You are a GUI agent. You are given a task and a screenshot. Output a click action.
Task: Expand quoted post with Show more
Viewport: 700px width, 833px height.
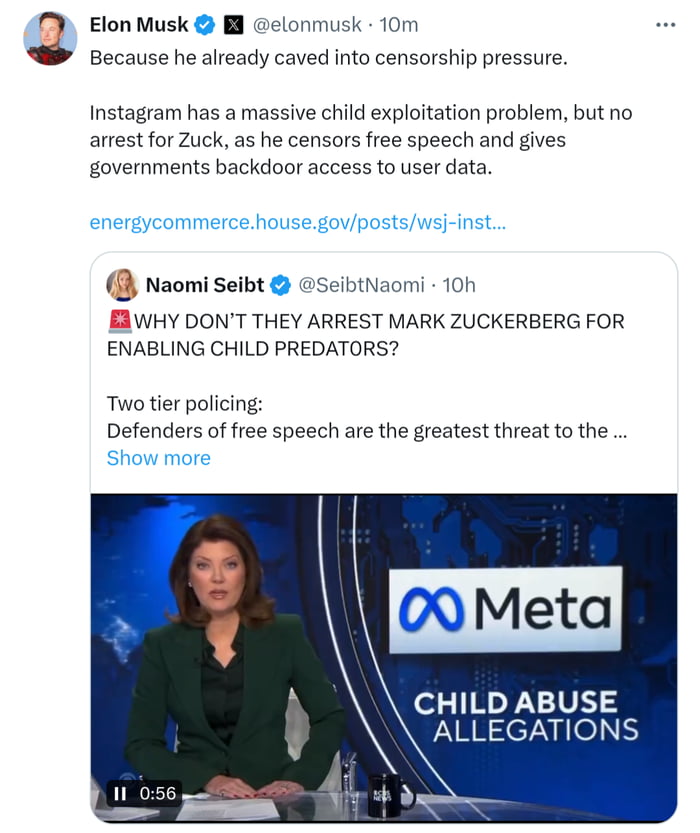(158, 458)
